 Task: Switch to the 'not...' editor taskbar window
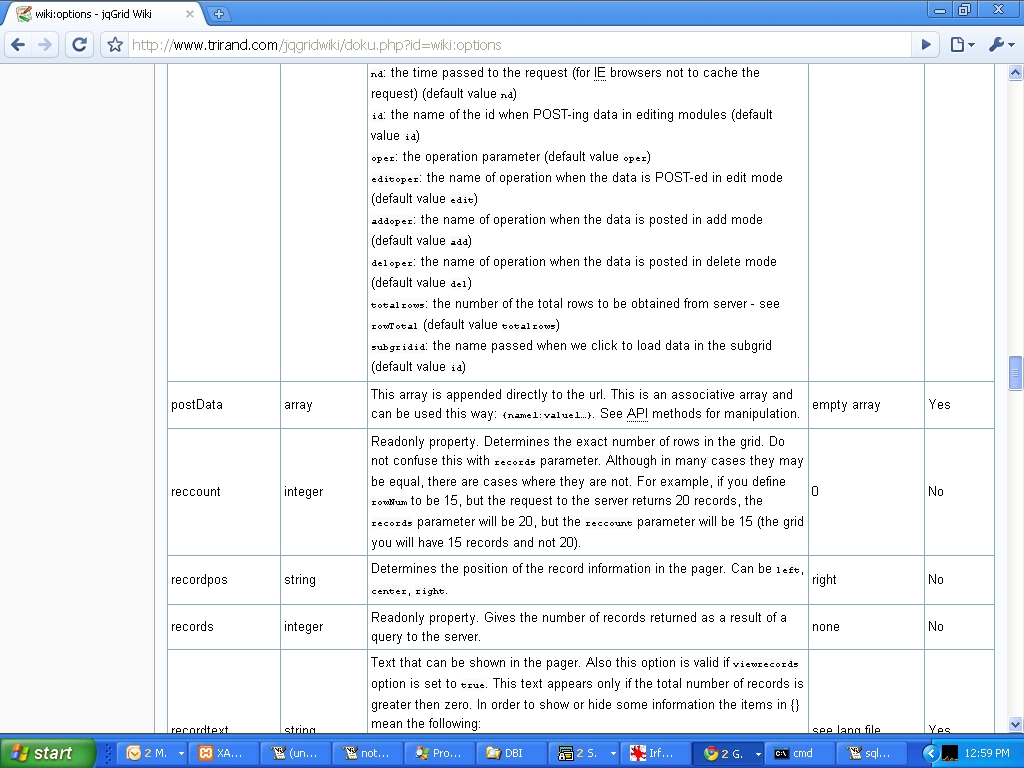(x=369, y=753)
